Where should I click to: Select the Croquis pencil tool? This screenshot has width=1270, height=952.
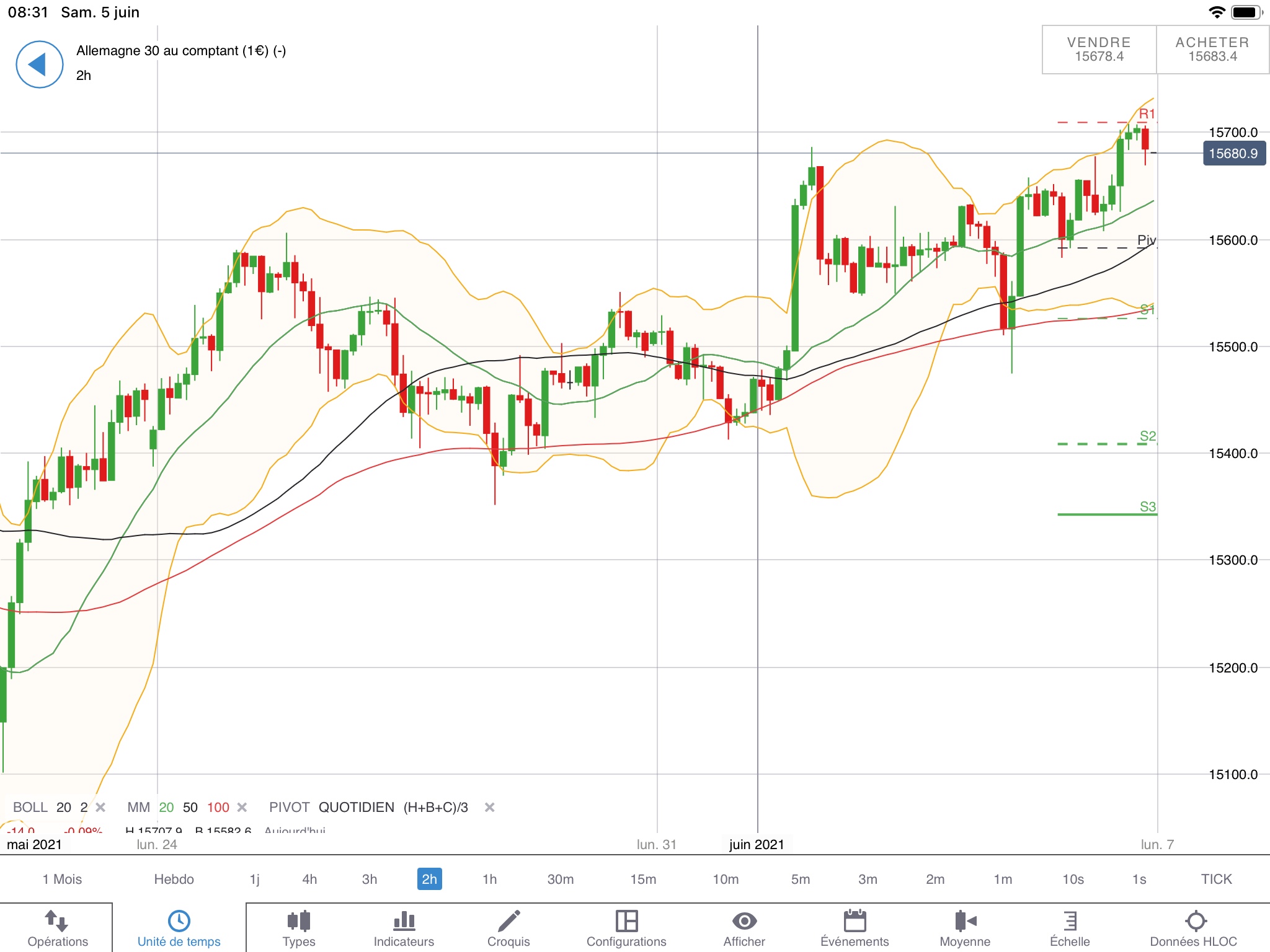click(x=508, y=922)
